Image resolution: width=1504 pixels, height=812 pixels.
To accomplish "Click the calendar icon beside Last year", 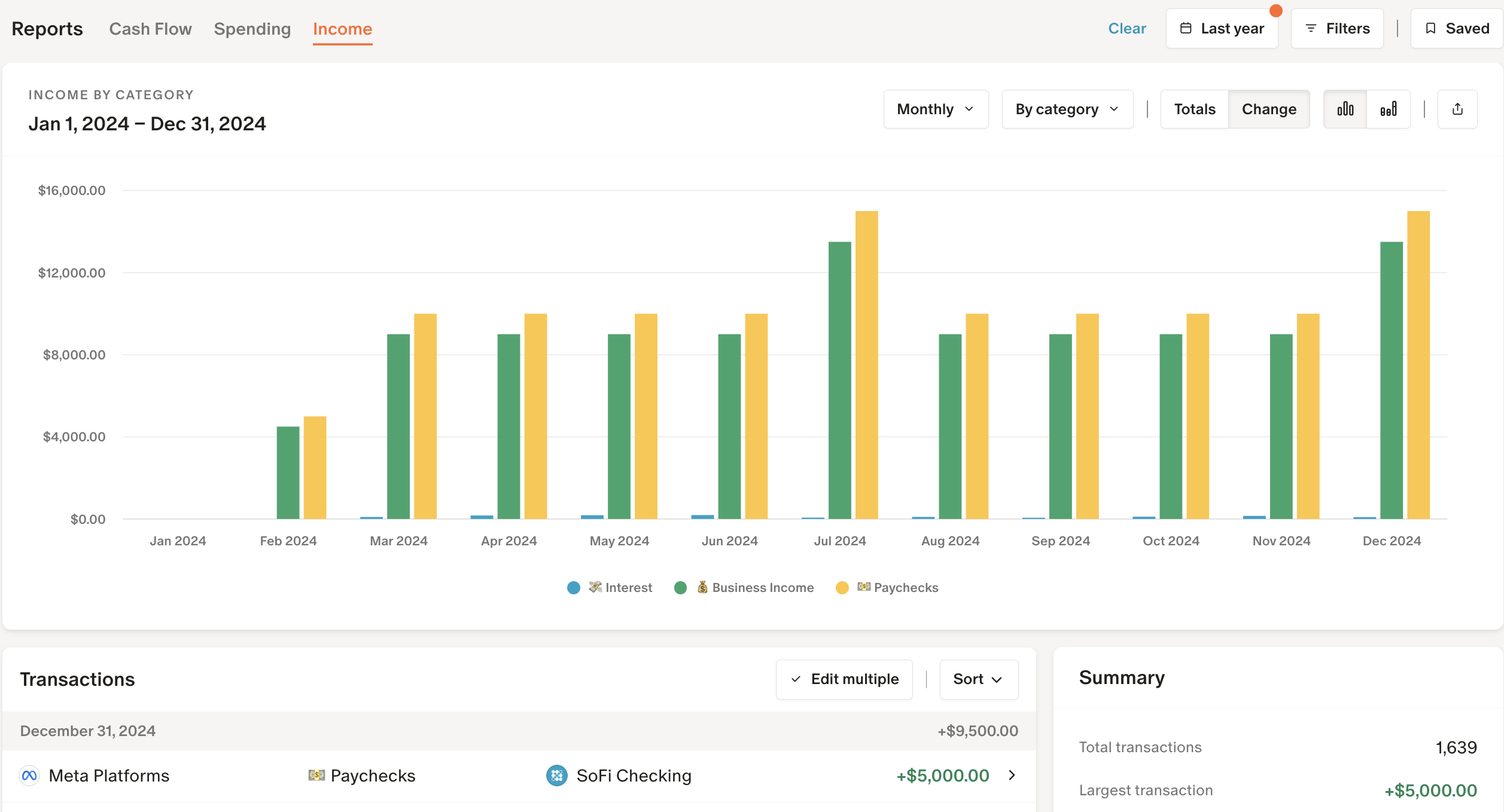I will pos(1186,29).
